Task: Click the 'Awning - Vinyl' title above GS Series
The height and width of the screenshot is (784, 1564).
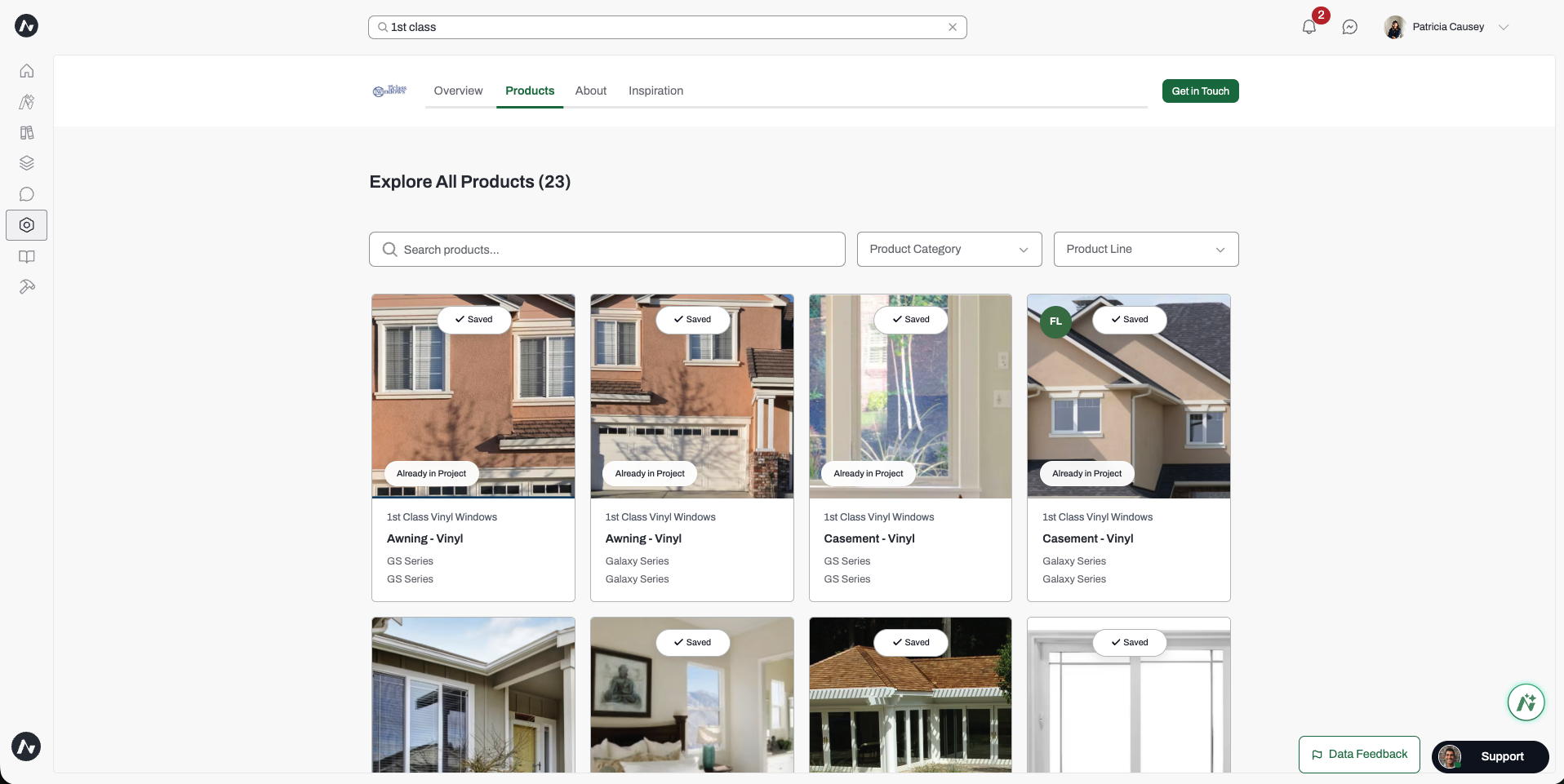Action: click(424, 538)
